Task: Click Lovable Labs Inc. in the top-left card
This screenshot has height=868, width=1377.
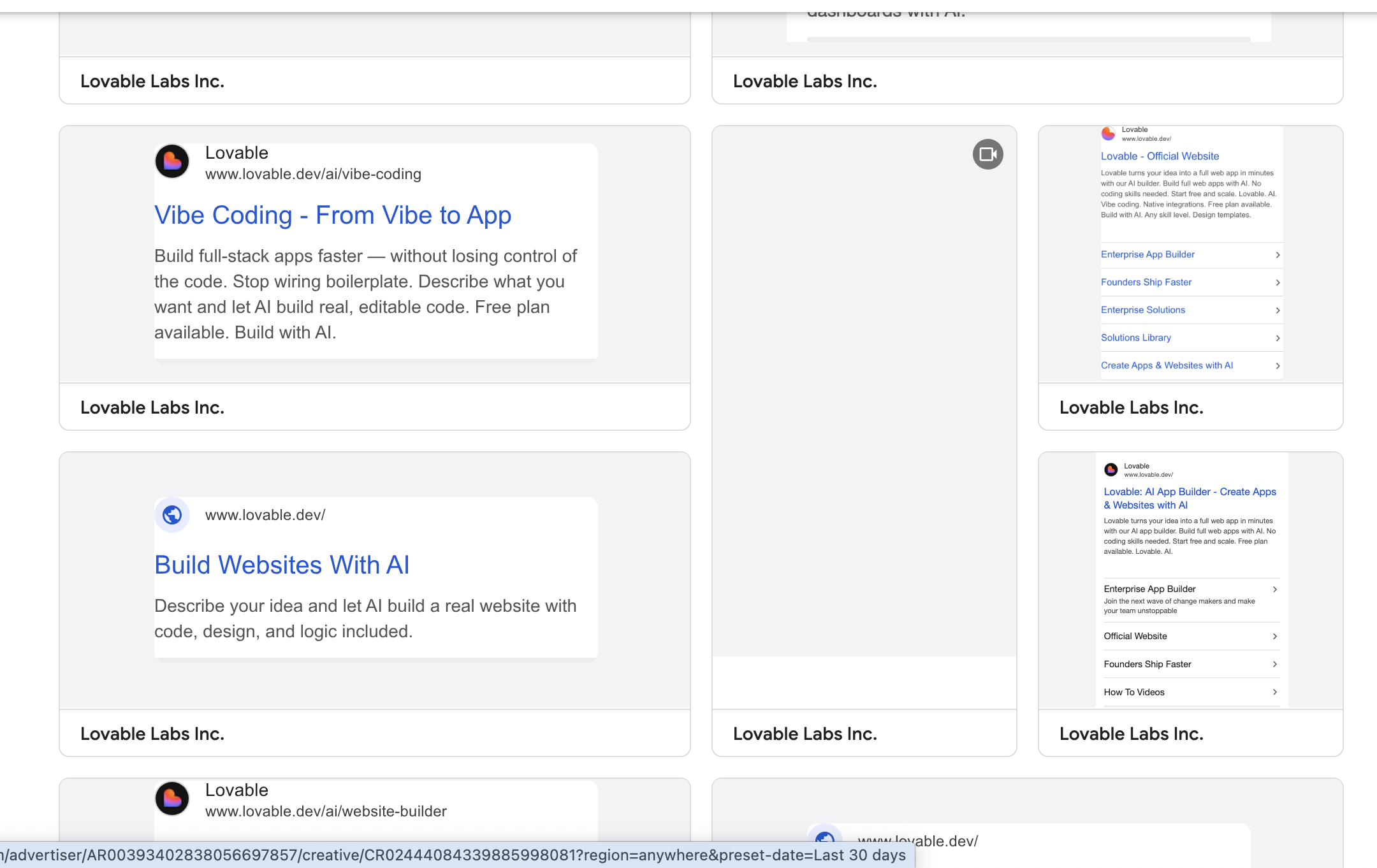Action: 152,81
